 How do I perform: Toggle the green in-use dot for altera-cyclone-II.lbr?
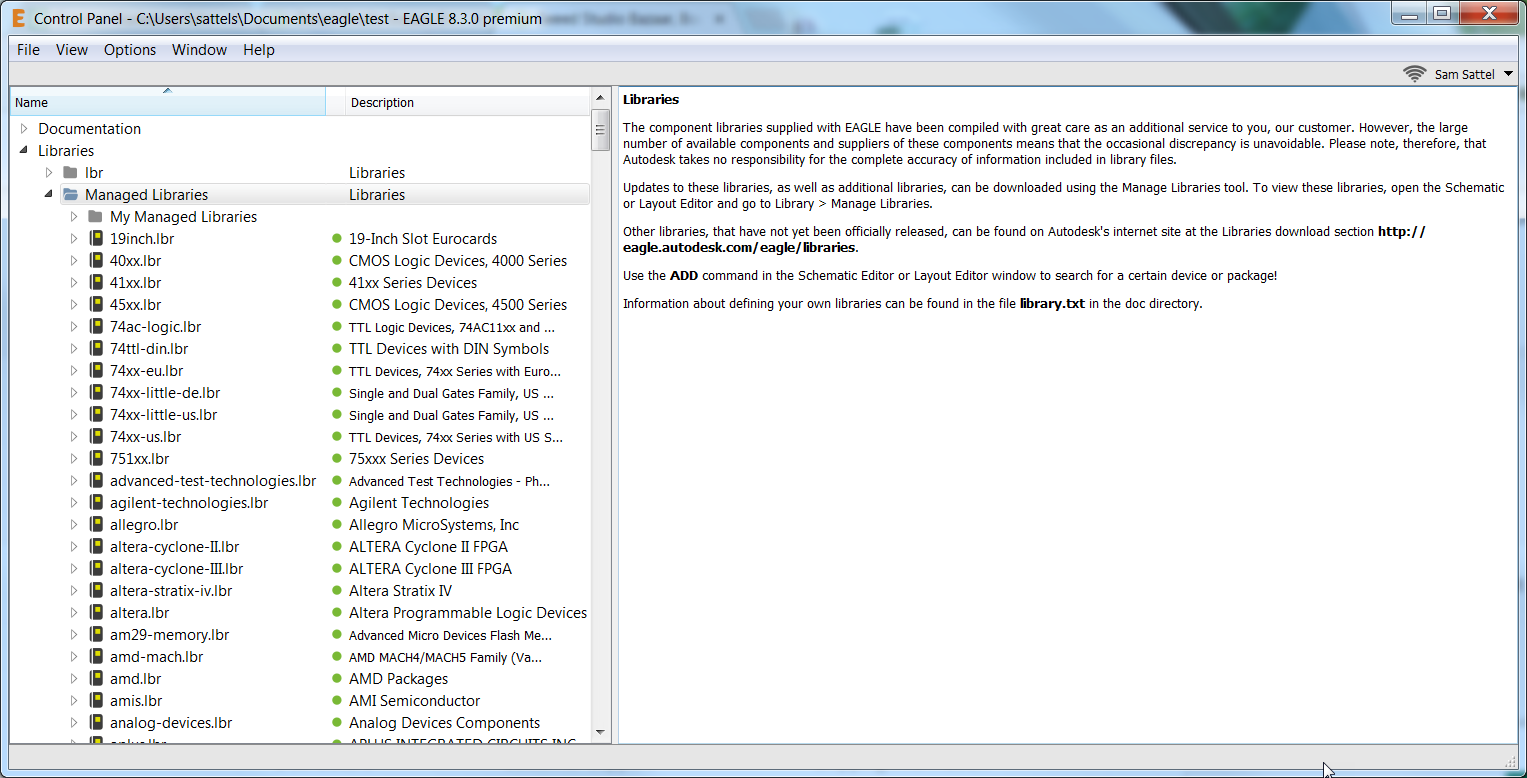pos(337,547)
